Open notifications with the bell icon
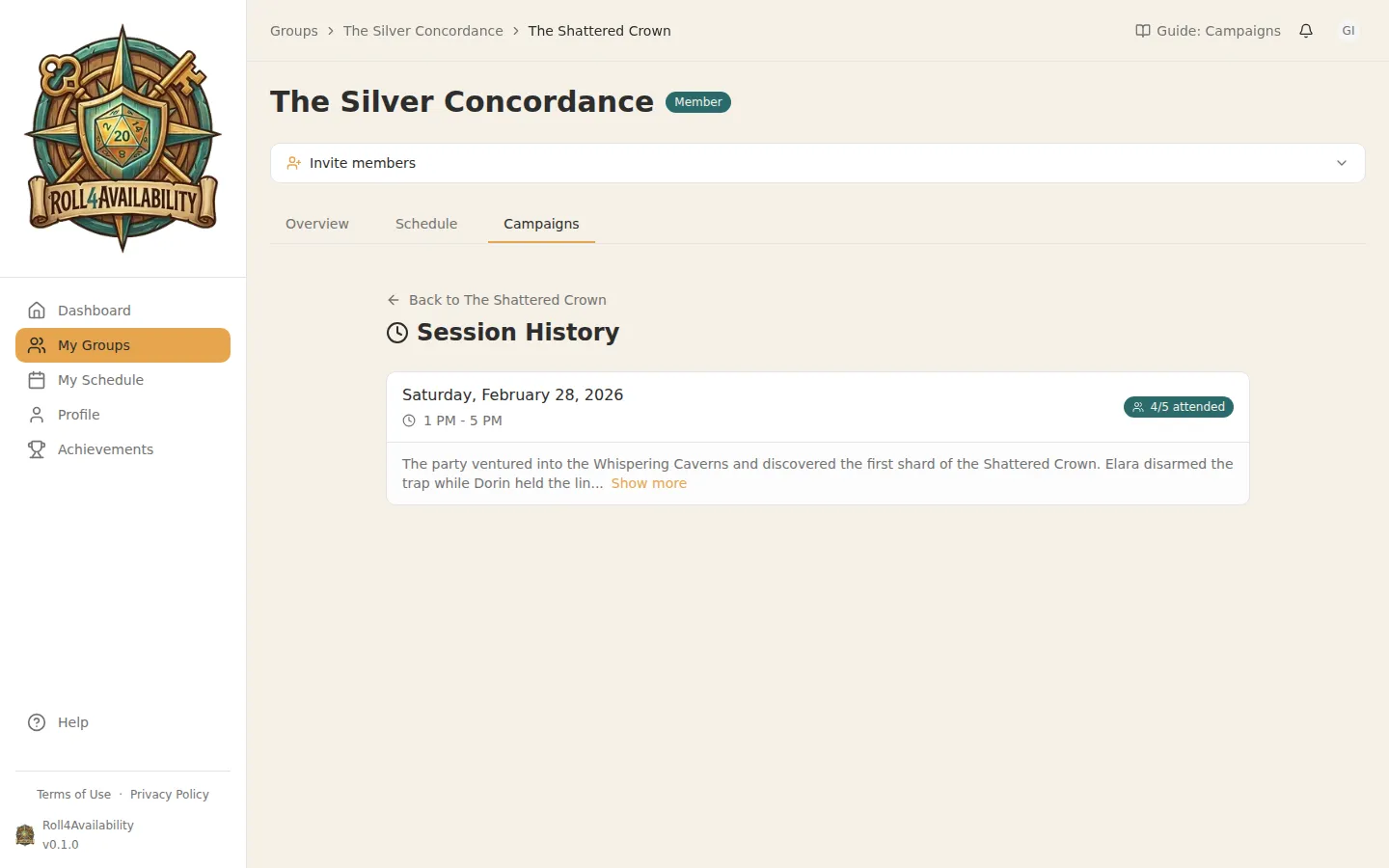Viewport: 1389px width, 868px height. click(x=1305, y=30)
